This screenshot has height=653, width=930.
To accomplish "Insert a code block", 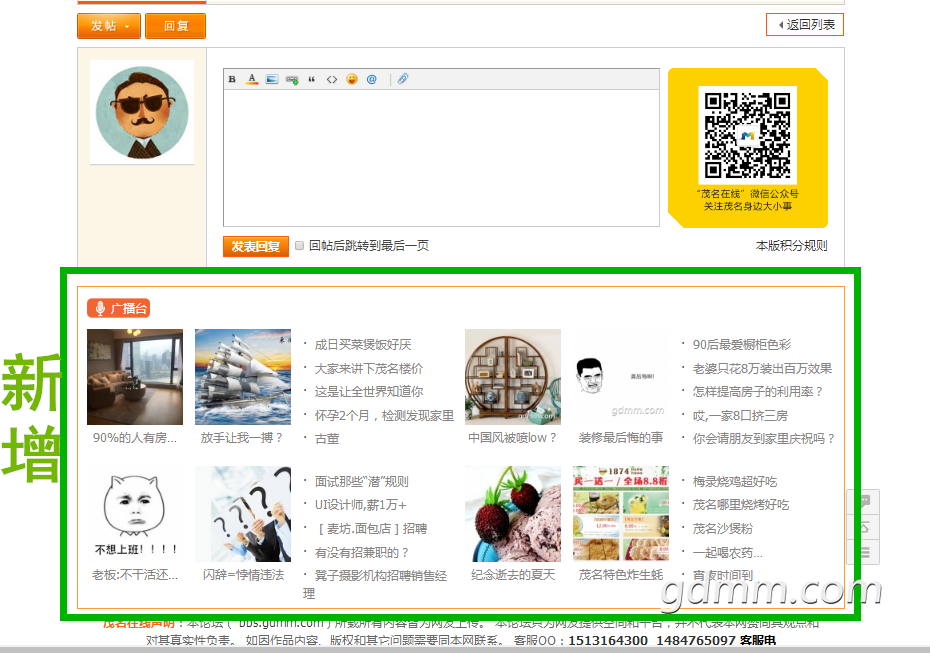I will [x=332, y=79].
